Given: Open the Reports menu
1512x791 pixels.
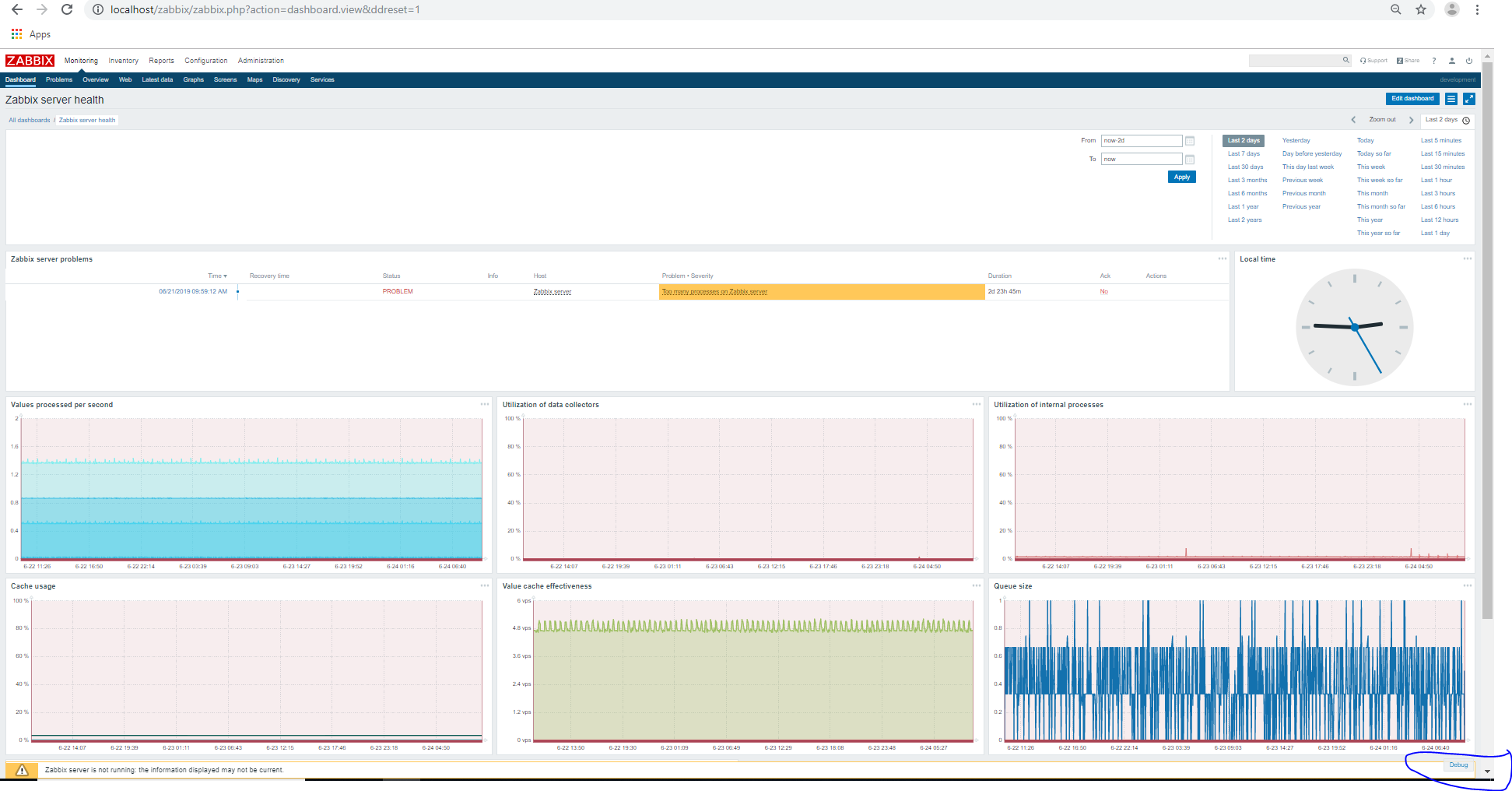Looking at the screenshot, I should pos(161,61).
